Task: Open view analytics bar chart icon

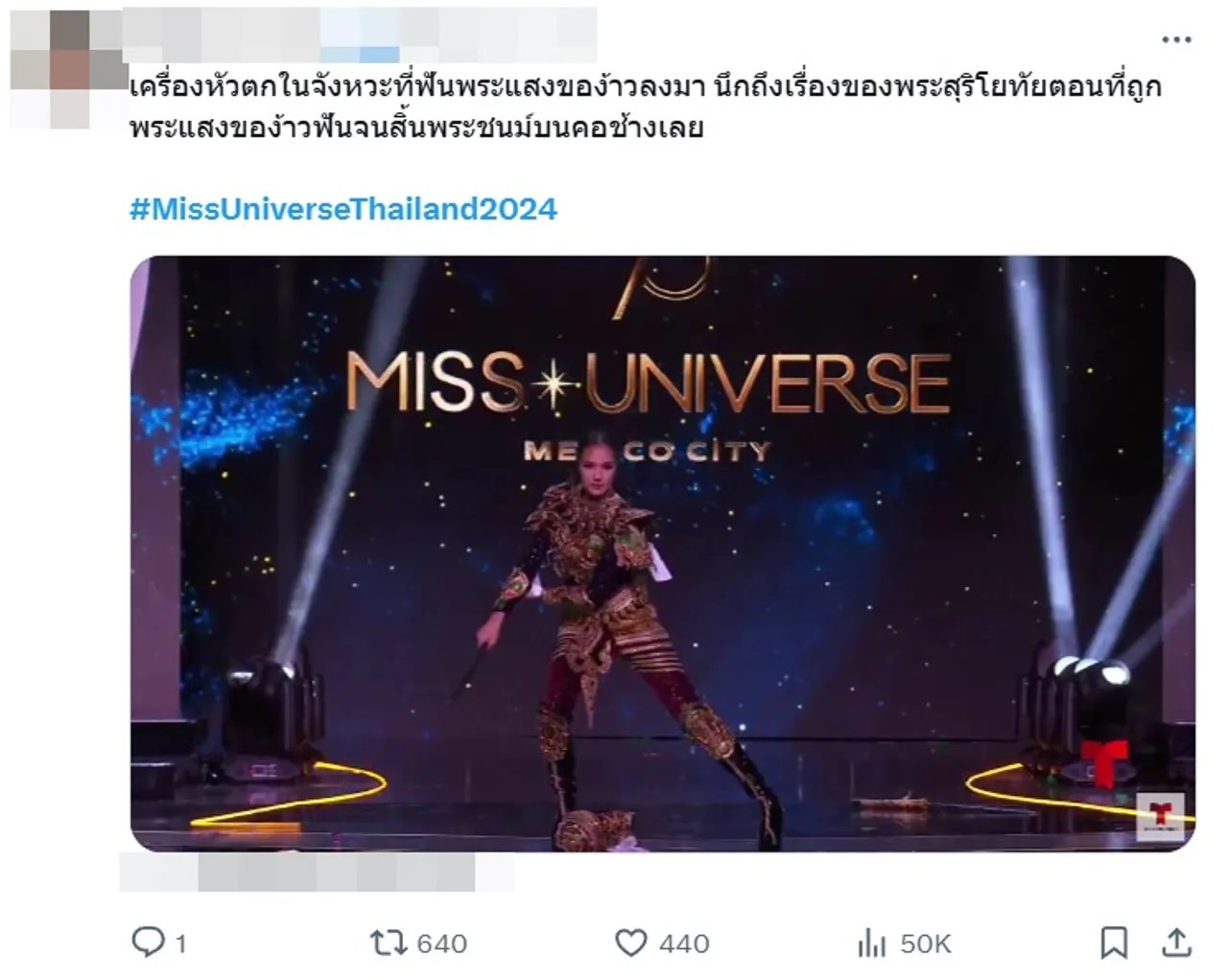Action: 871,945
